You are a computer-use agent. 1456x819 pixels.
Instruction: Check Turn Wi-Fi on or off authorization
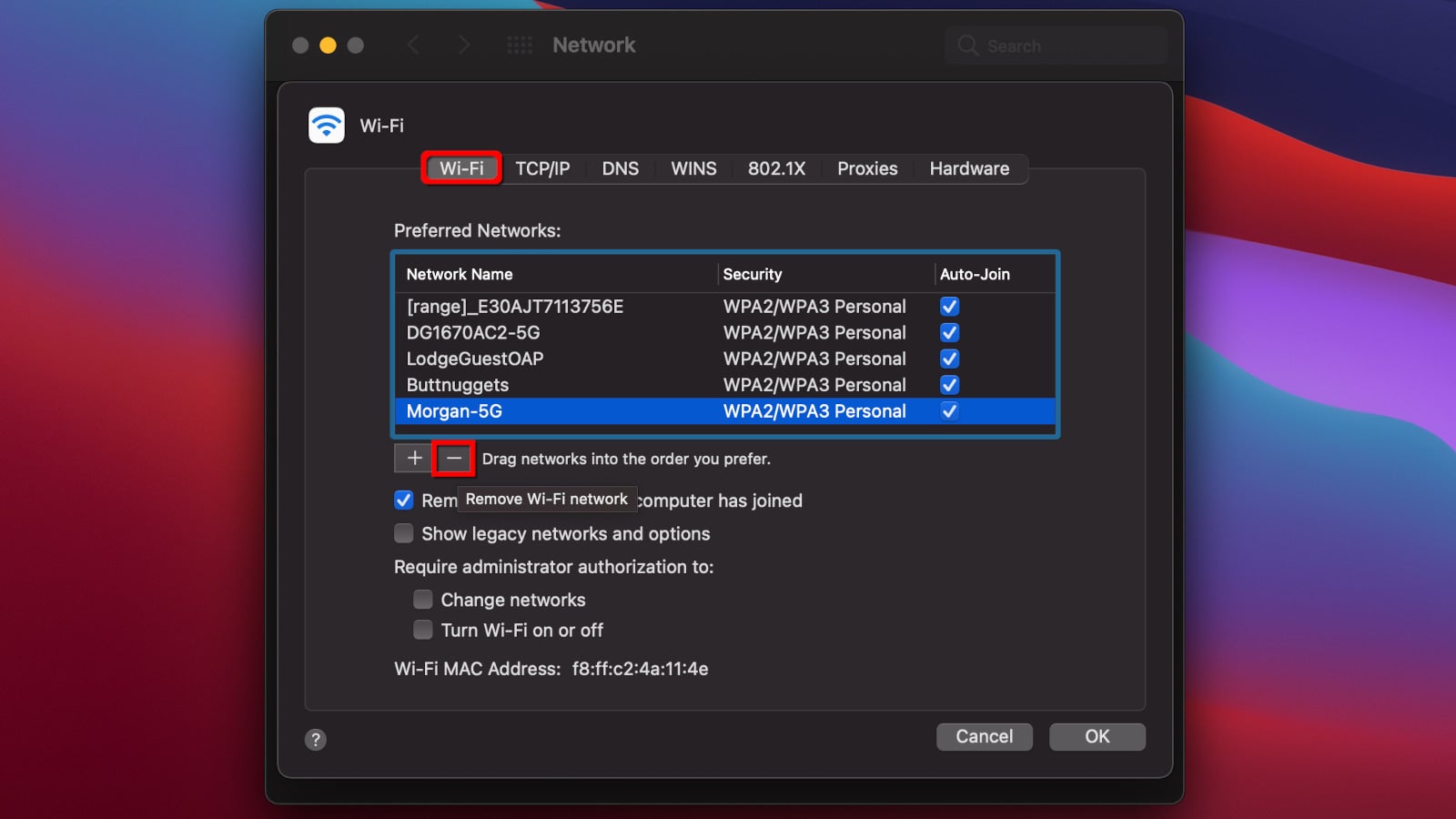pyautogui.click(x=423, y=630)
